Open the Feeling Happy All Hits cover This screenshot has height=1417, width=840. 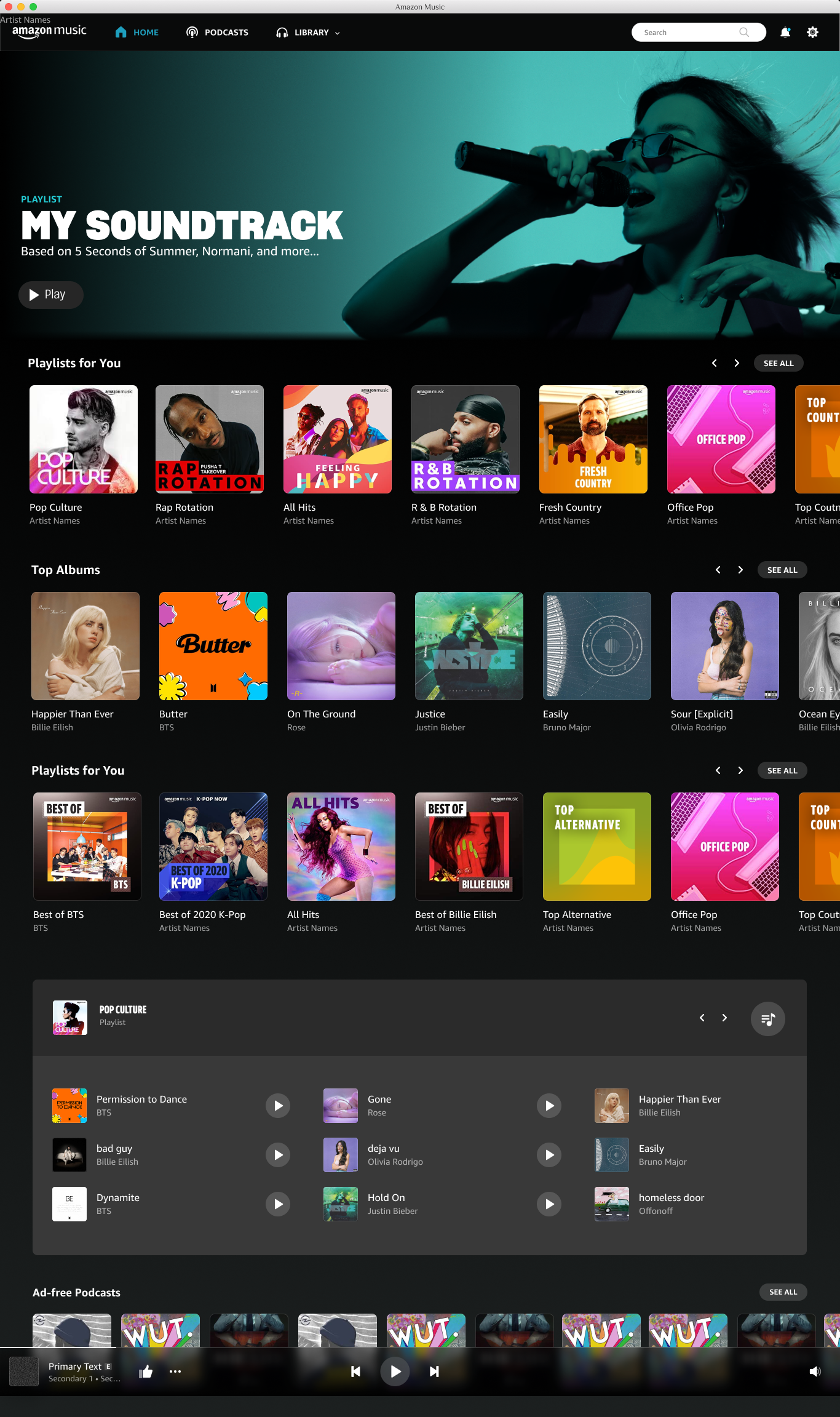pyautogui.click(x=338, y=439)
